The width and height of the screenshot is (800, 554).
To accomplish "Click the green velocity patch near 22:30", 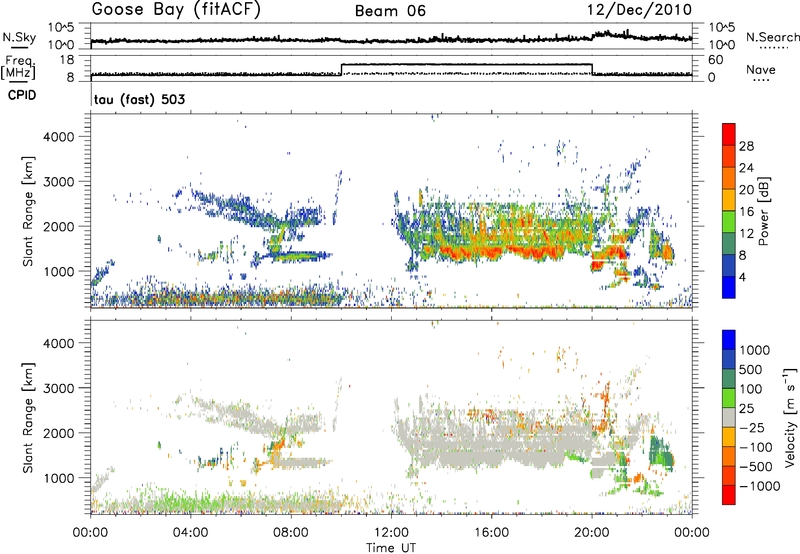I will pos(661,451).
